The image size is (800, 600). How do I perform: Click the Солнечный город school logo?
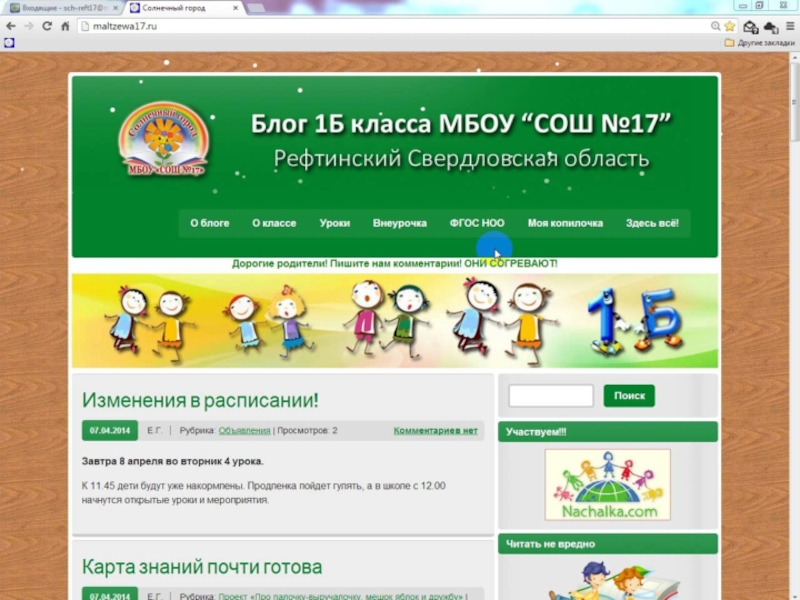(x=164, y=139)
